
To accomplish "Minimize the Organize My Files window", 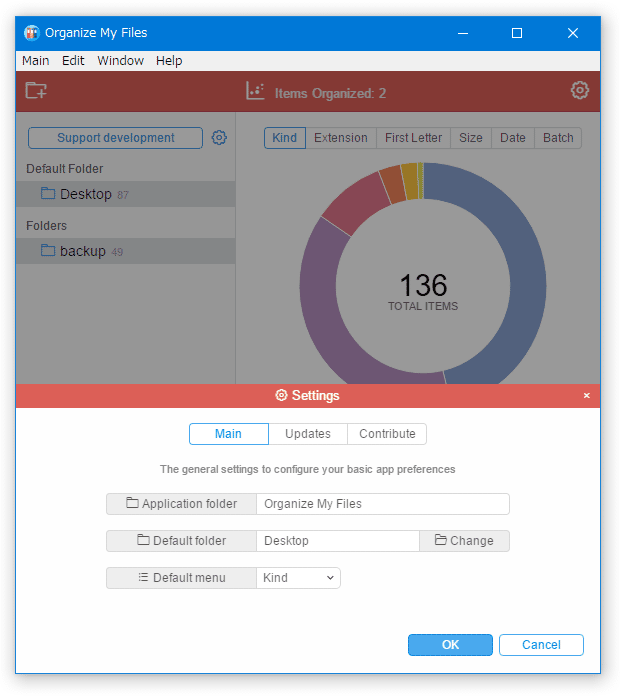I will coord(463,33).
